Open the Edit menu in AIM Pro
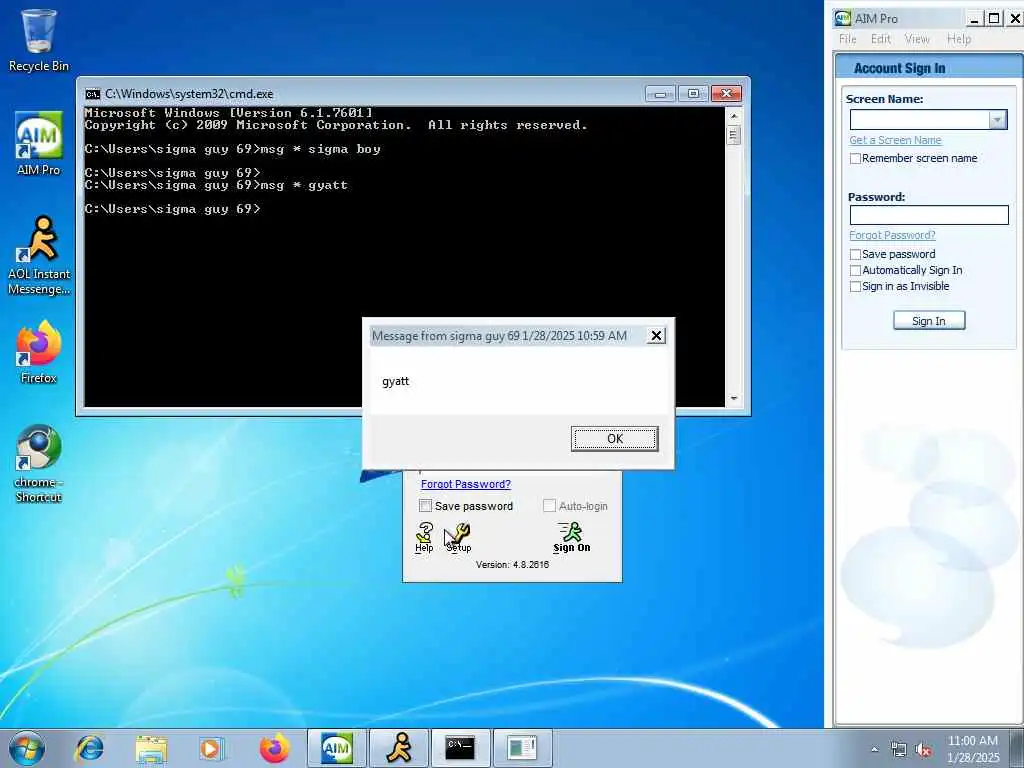1024x768 pixels. [x=880, y=39]
